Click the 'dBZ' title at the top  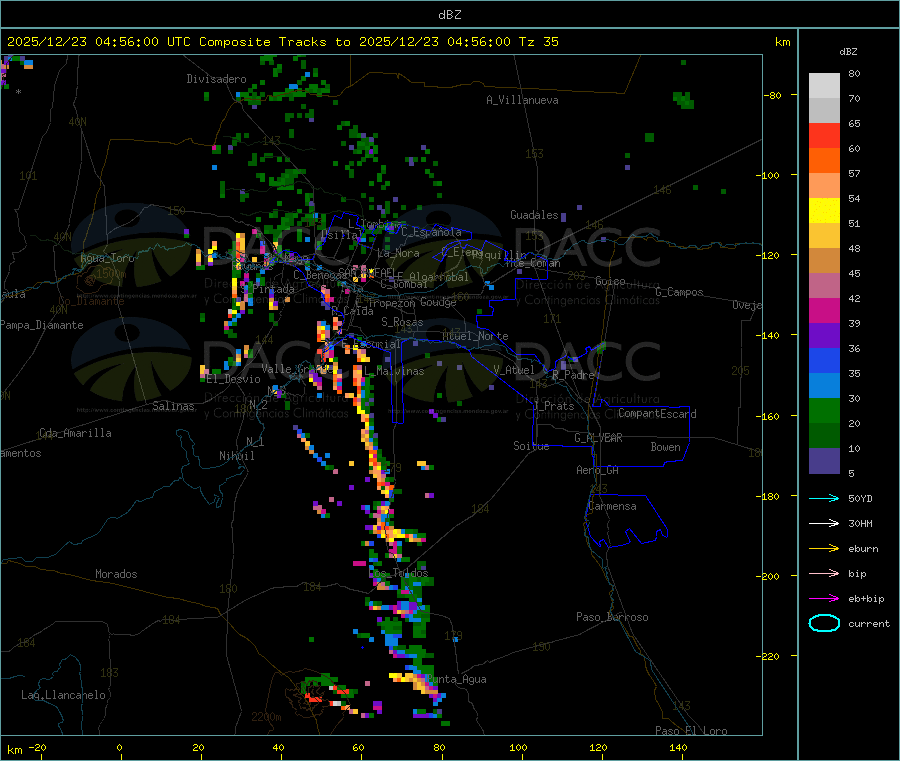(x=449, y=15)
